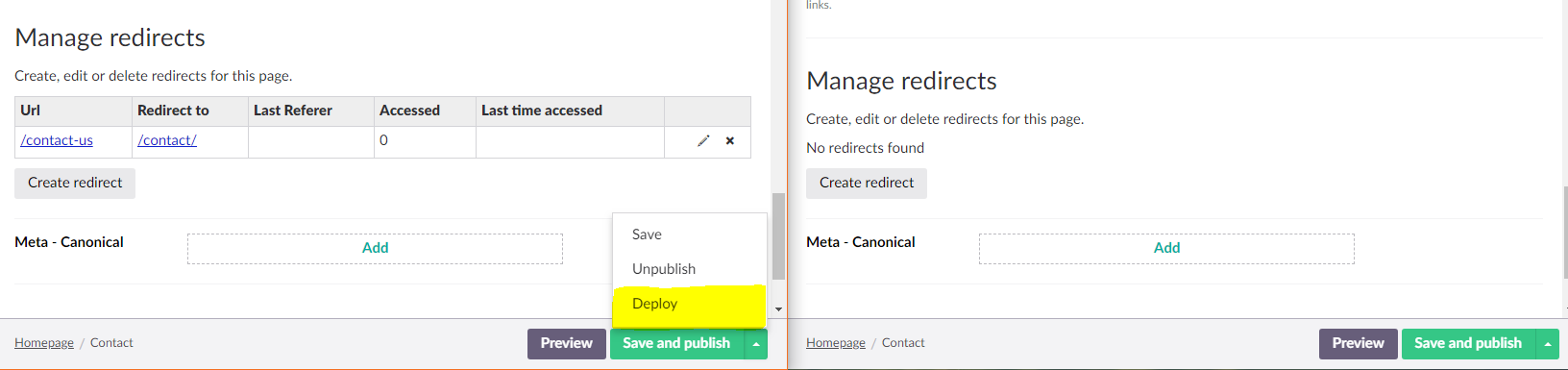Click the left Manage redirects heading
This screenshot has width=1568, height=370.
110,37
